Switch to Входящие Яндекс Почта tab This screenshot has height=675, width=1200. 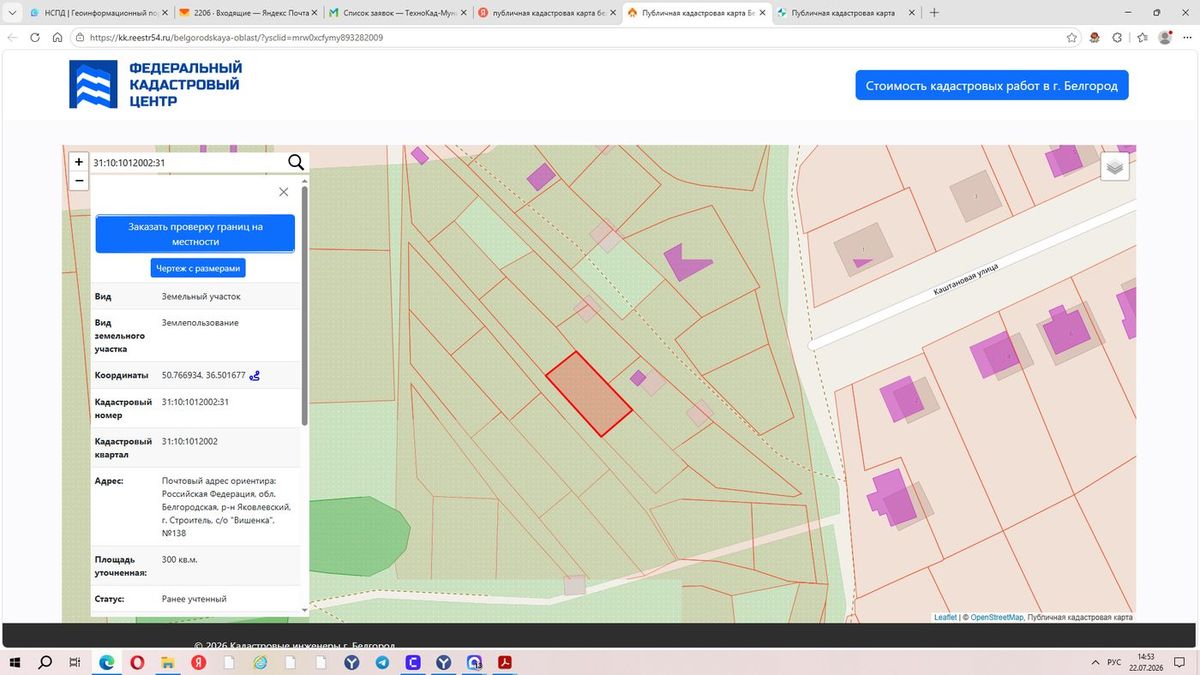click(x=247, y=13)
